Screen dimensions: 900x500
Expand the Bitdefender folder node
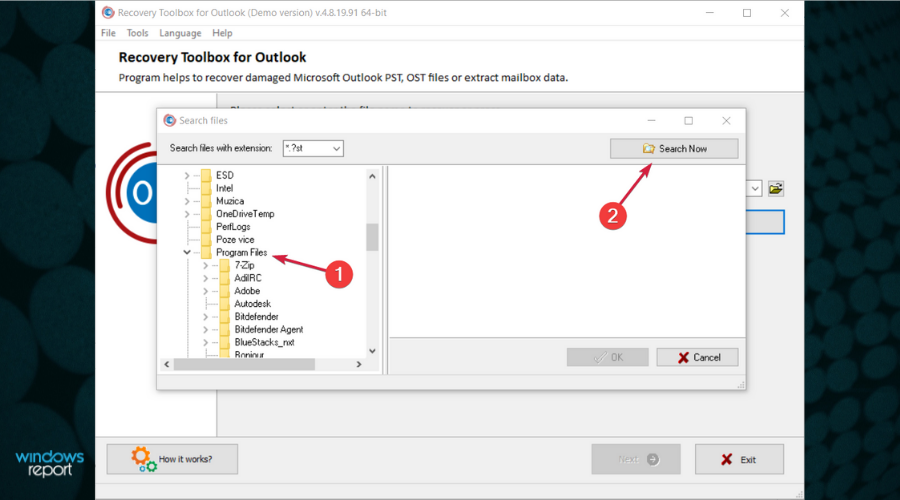pyautogui.click(x=205, y=316)
